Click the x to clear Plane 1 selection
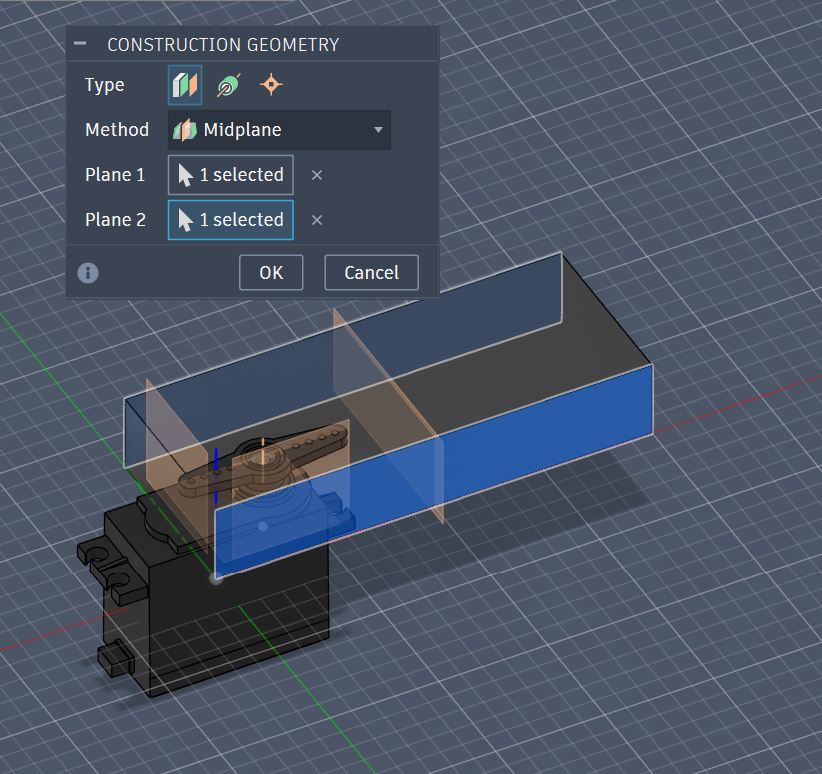Image resolution: width=822 pixels, height=774 pixels. pyautogui.click(x=317, y=175)
